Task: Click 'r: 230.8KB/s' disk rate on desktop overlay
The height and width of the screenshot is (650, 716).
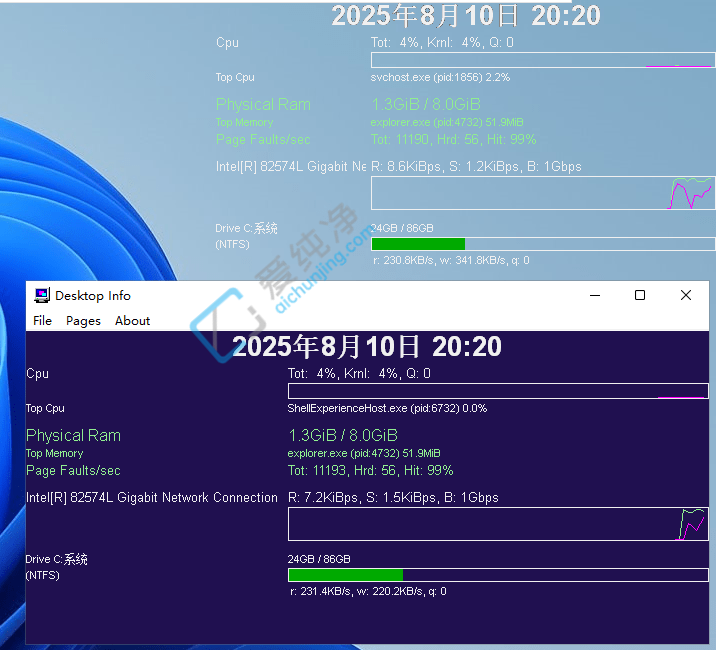Action: (404, 260)
